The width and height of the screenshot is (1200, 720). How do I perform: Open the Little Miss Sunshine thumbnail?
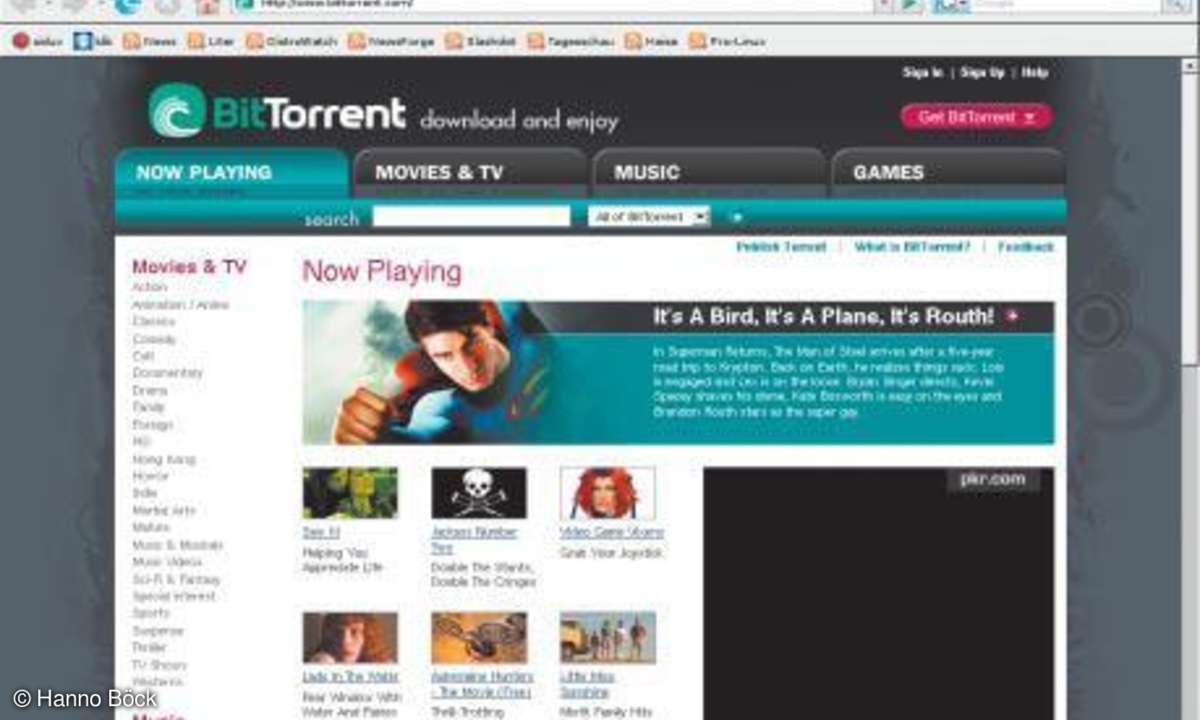point(607,637)
